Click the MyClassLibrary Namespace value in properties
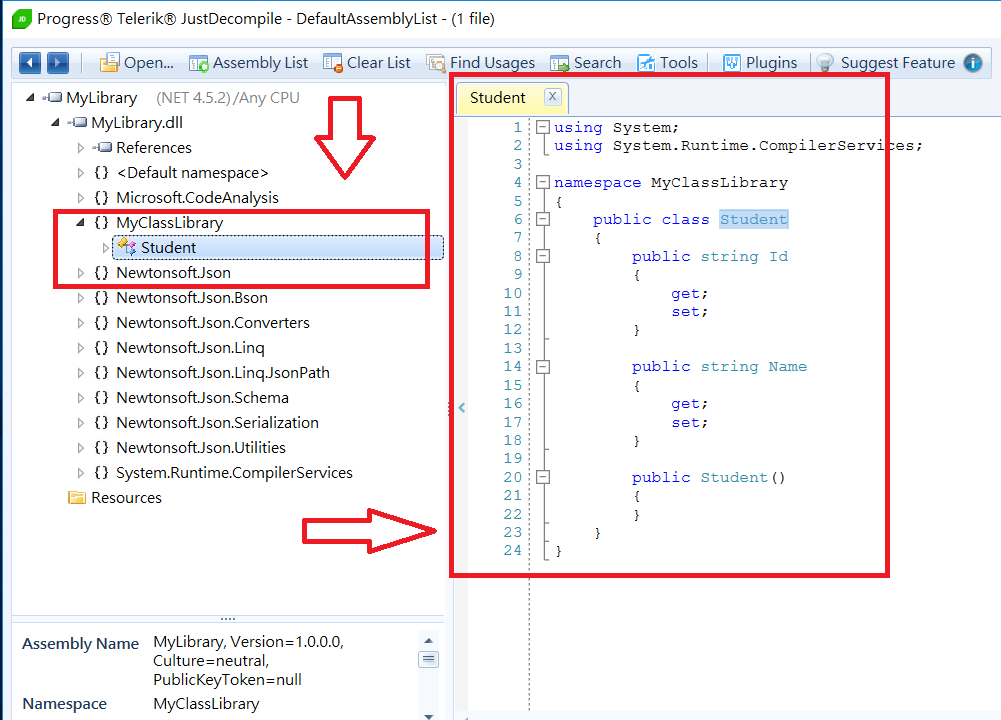This screenshot has width=1001, height=720. 206,703
